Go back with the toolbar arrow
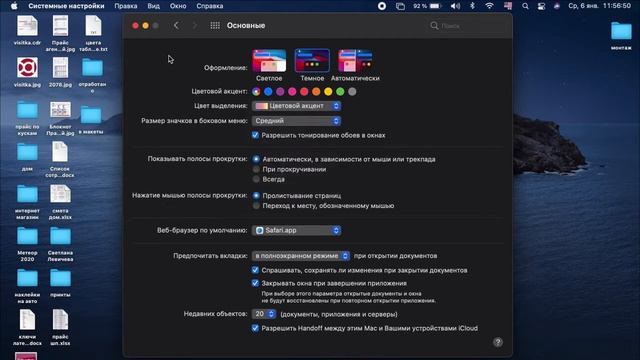640x360 pixels. [176, 25]
